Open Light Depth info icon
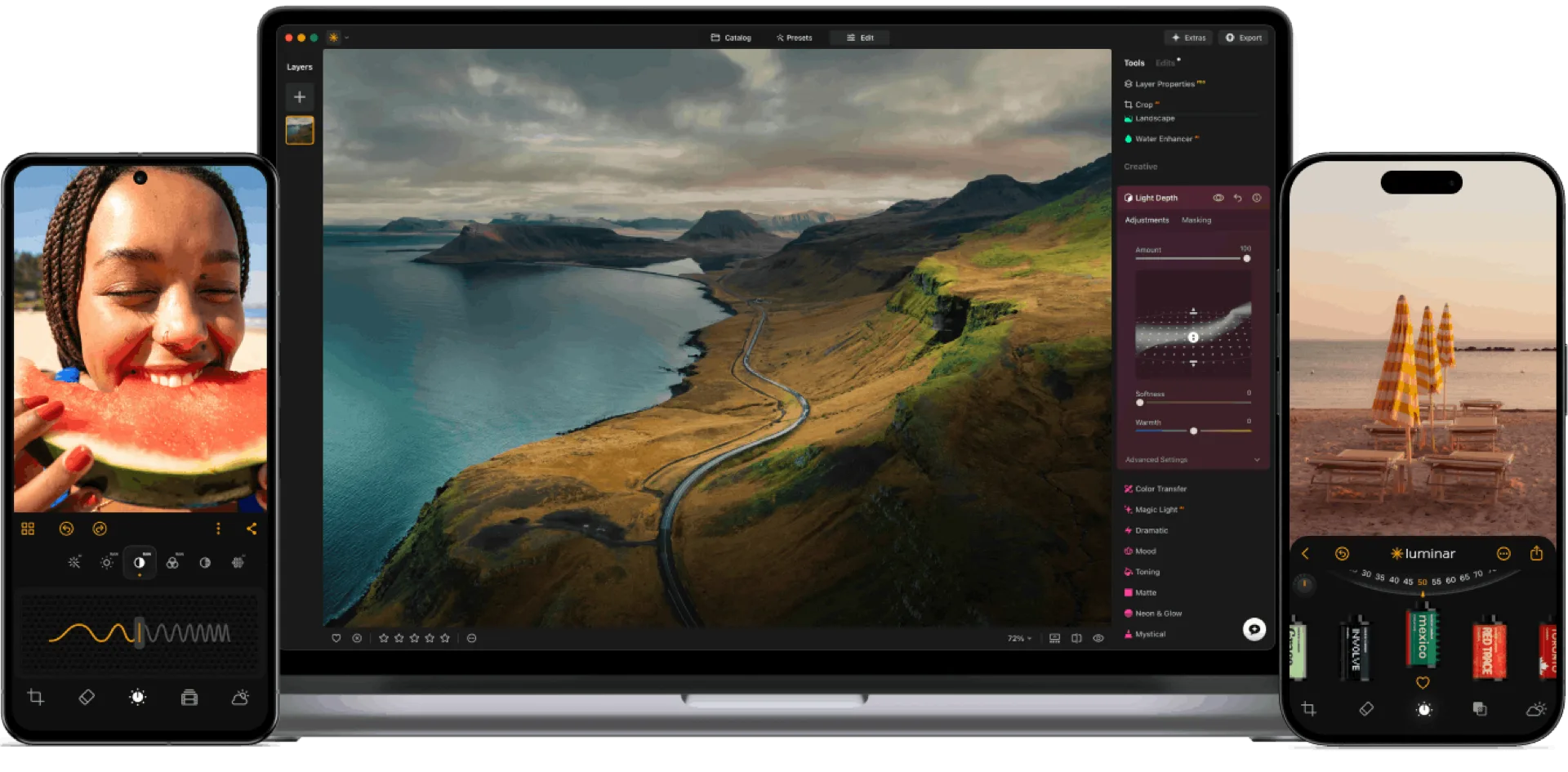 pyautogui.click(x=1257, y=198)
